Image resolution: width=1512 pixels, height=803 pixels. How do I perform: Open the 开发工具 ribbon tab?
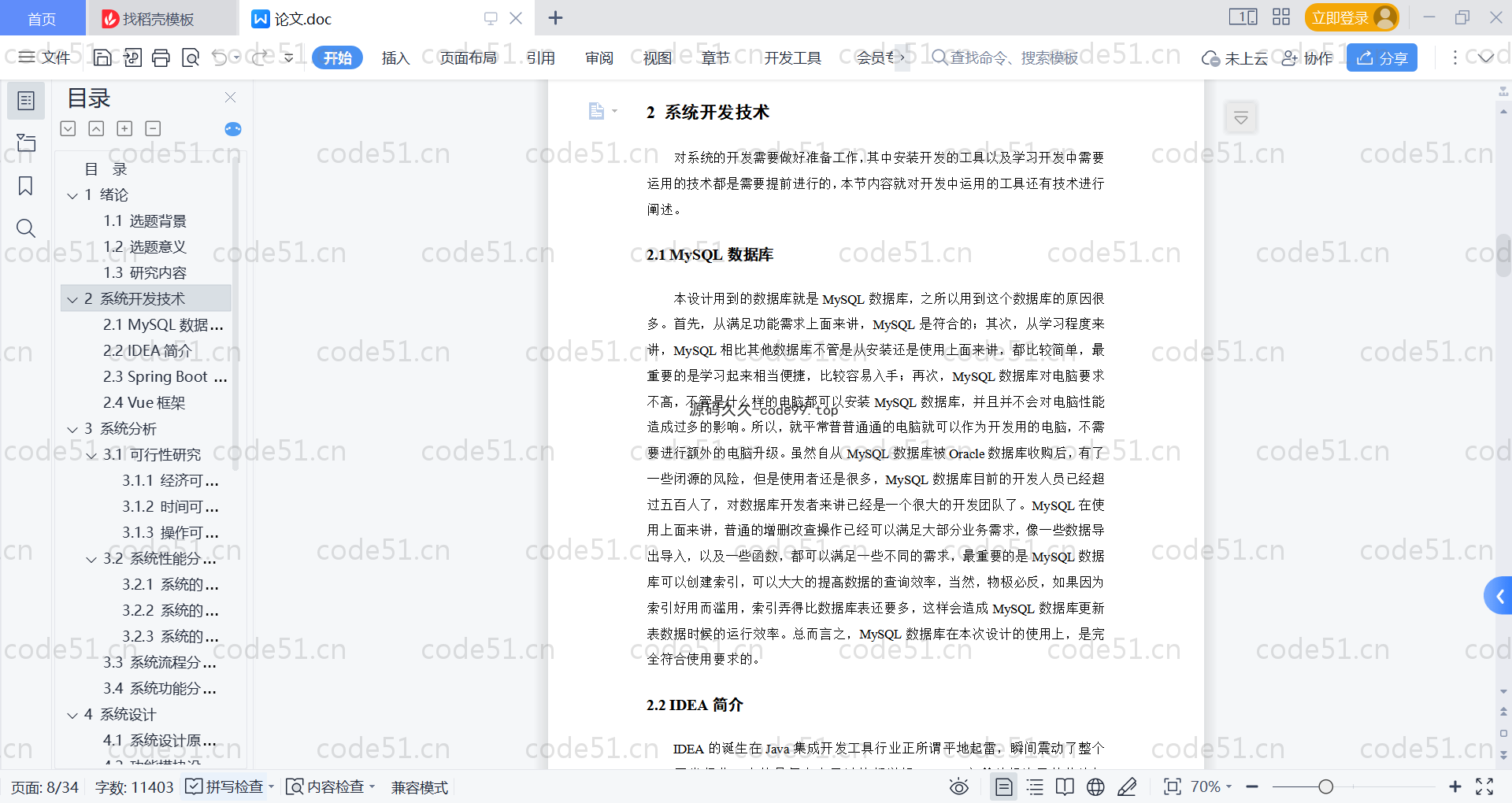tap(792, 57)
